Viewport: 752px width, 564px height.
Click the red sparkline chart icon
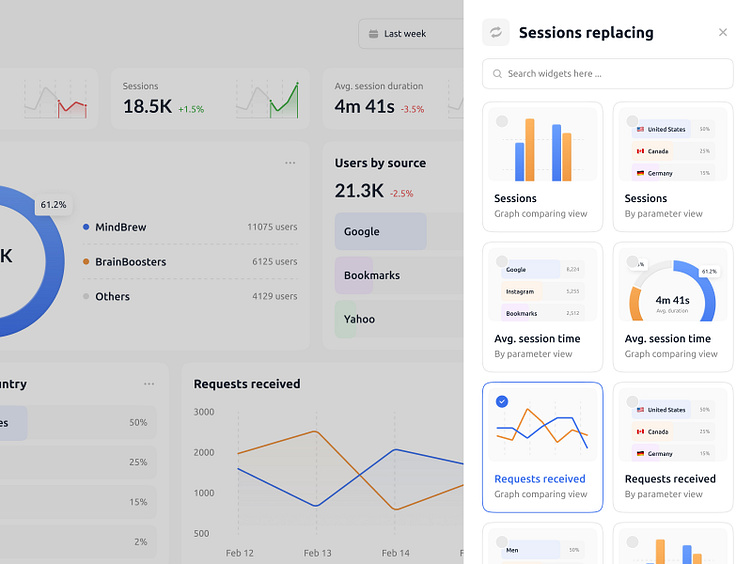(x=56, y=99)
